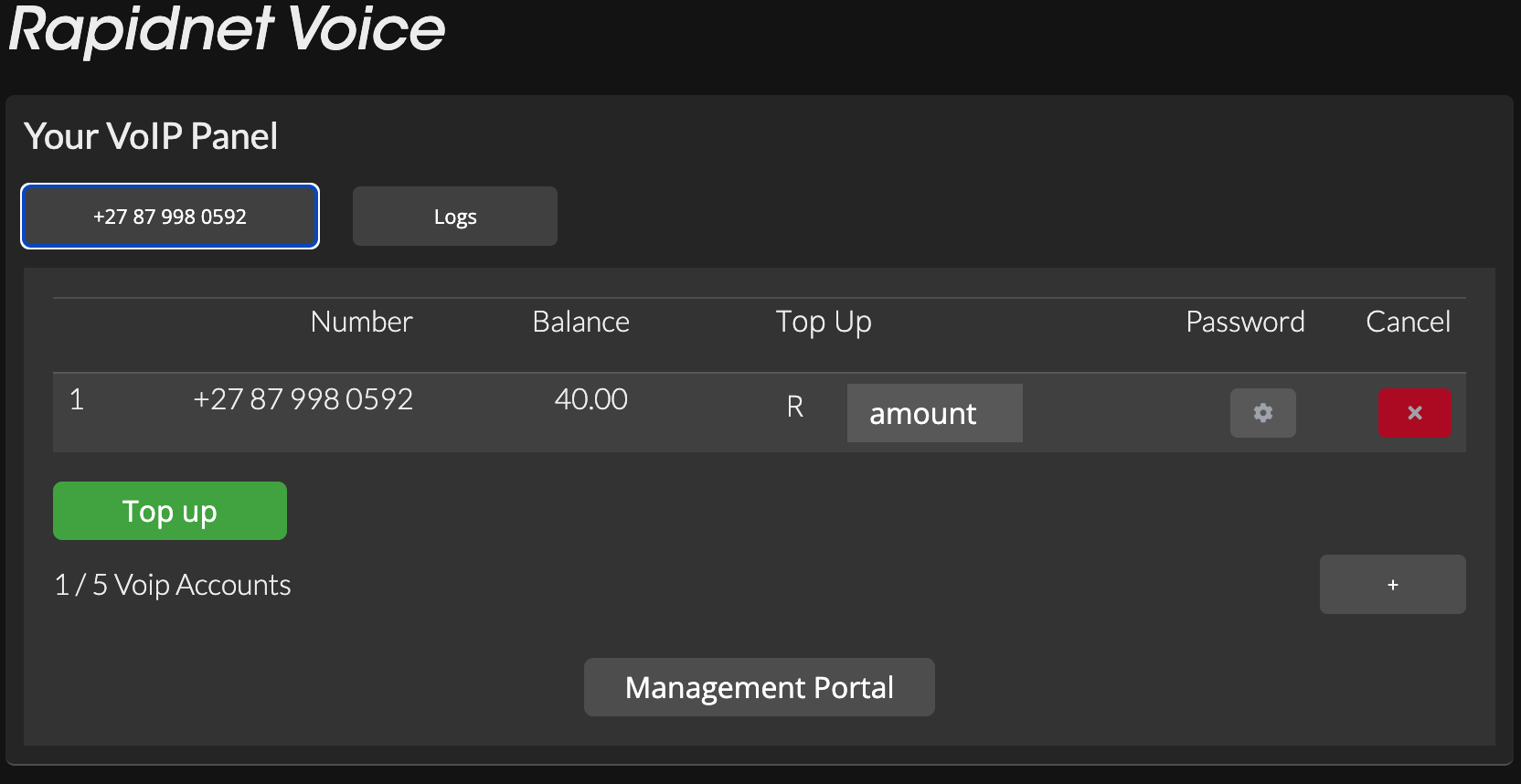Click the Password column header
The image size is (1521, 784).
[1245, 322]
